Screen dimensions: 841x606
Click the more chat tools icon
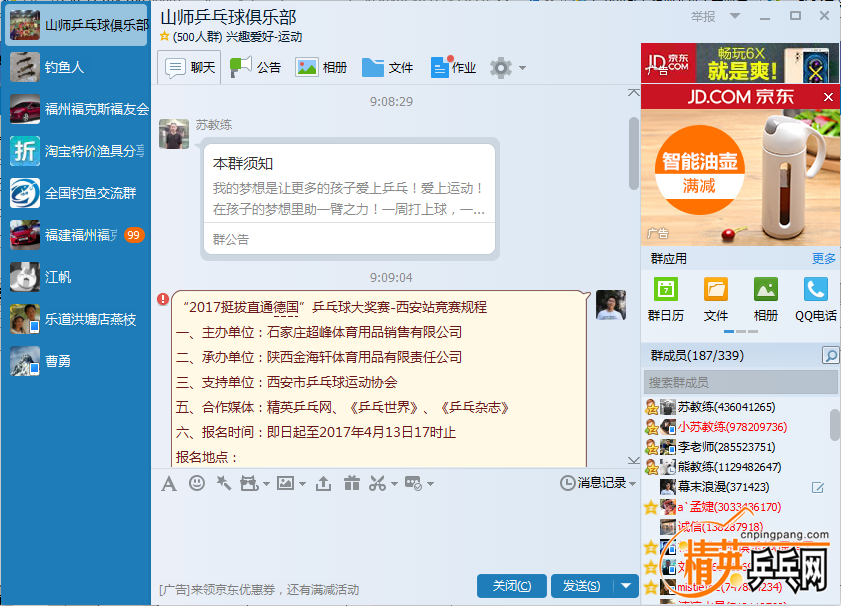[x=413, y=483]
